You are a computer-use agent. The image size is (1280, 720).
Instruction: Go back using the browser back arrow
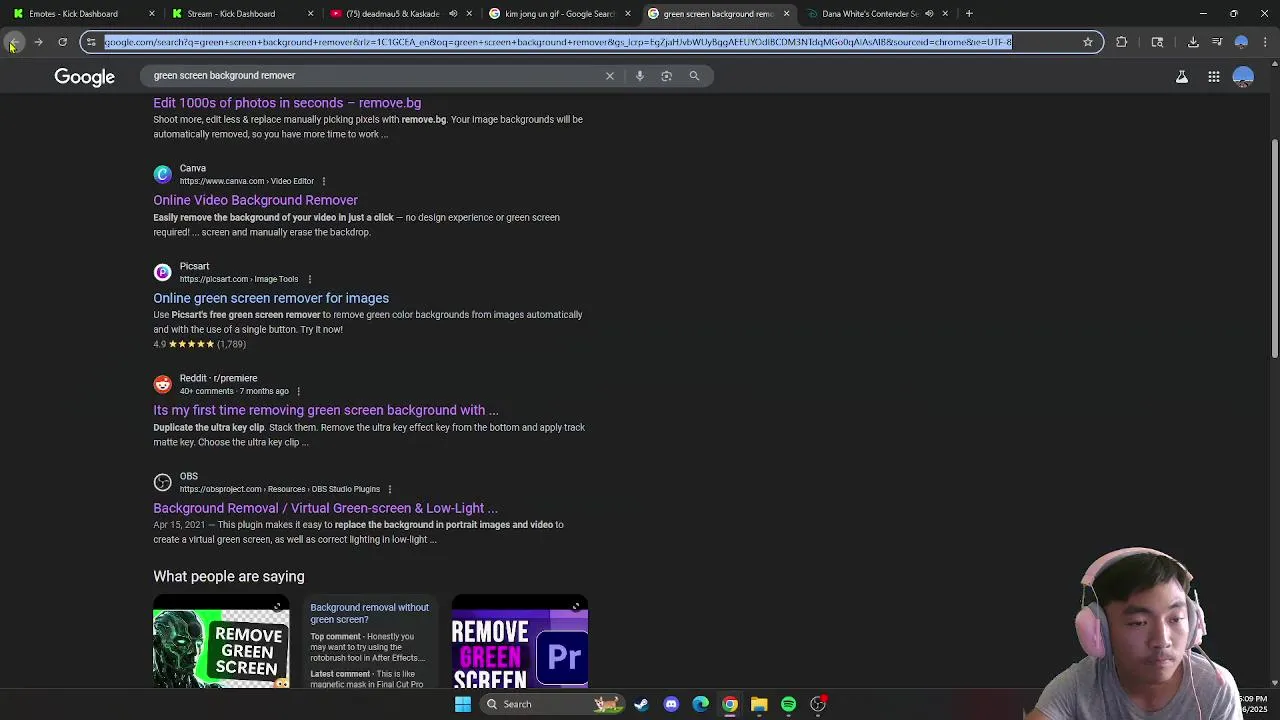point(14,42)
